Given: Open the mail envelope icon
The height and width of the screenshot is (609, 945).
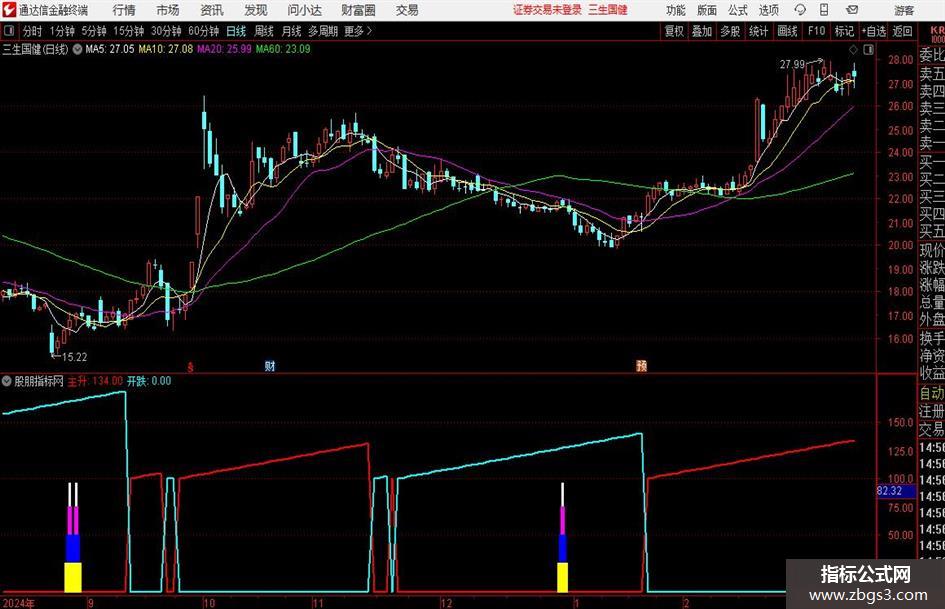Looking at the screenshot, I should (x=852, y=10).
